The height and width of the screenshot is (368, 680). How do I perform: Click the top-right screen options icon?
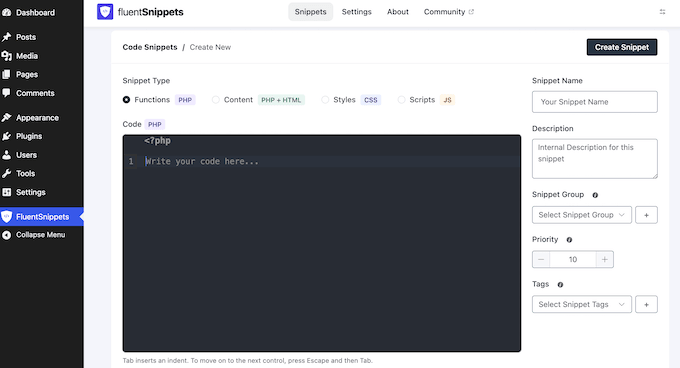tap(662, 12)
